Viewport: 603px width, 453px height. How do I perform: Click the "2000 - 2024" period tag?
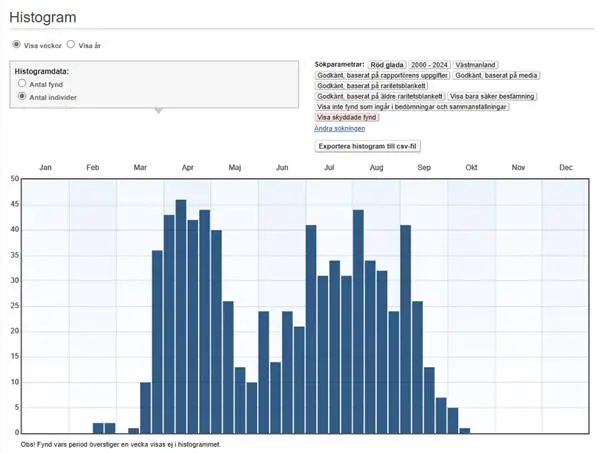(x=429, y=65)
